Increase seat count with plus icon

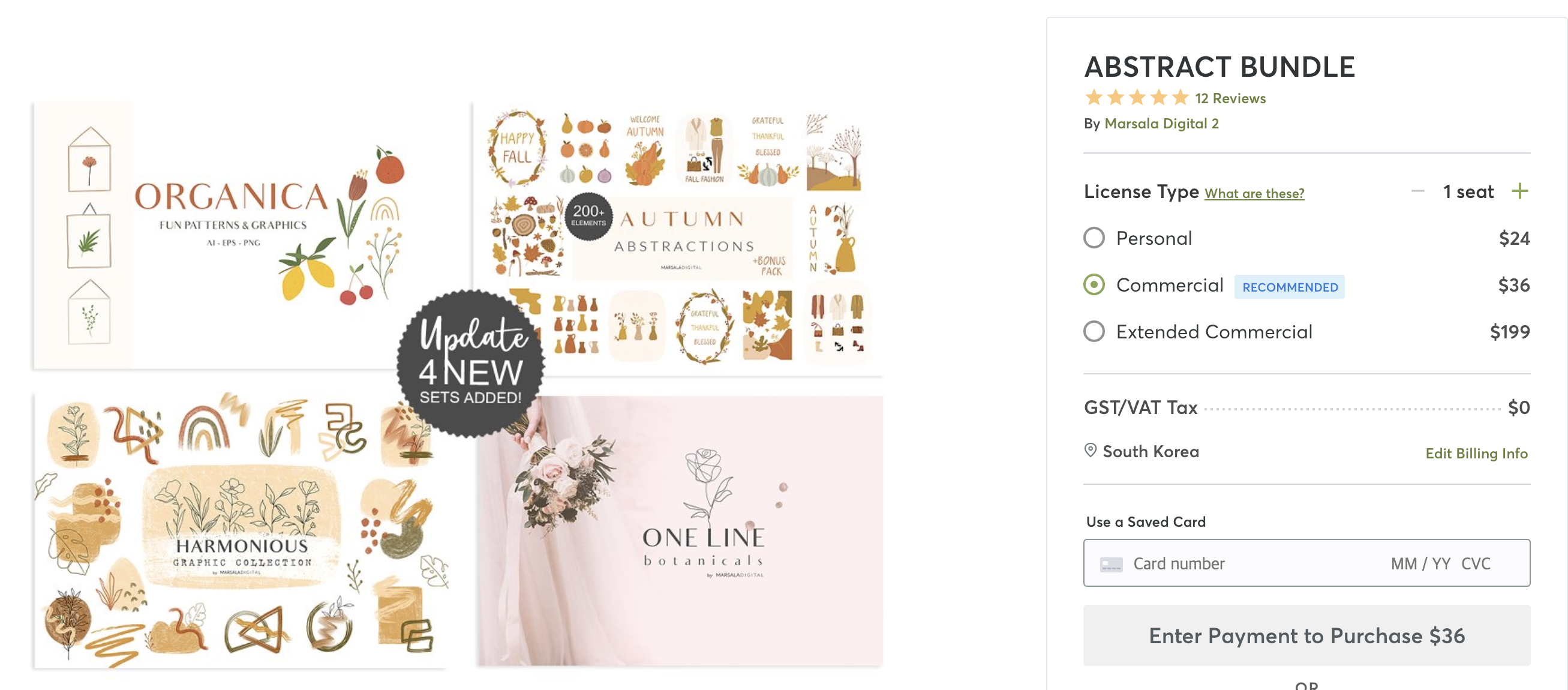point(1519,191)
